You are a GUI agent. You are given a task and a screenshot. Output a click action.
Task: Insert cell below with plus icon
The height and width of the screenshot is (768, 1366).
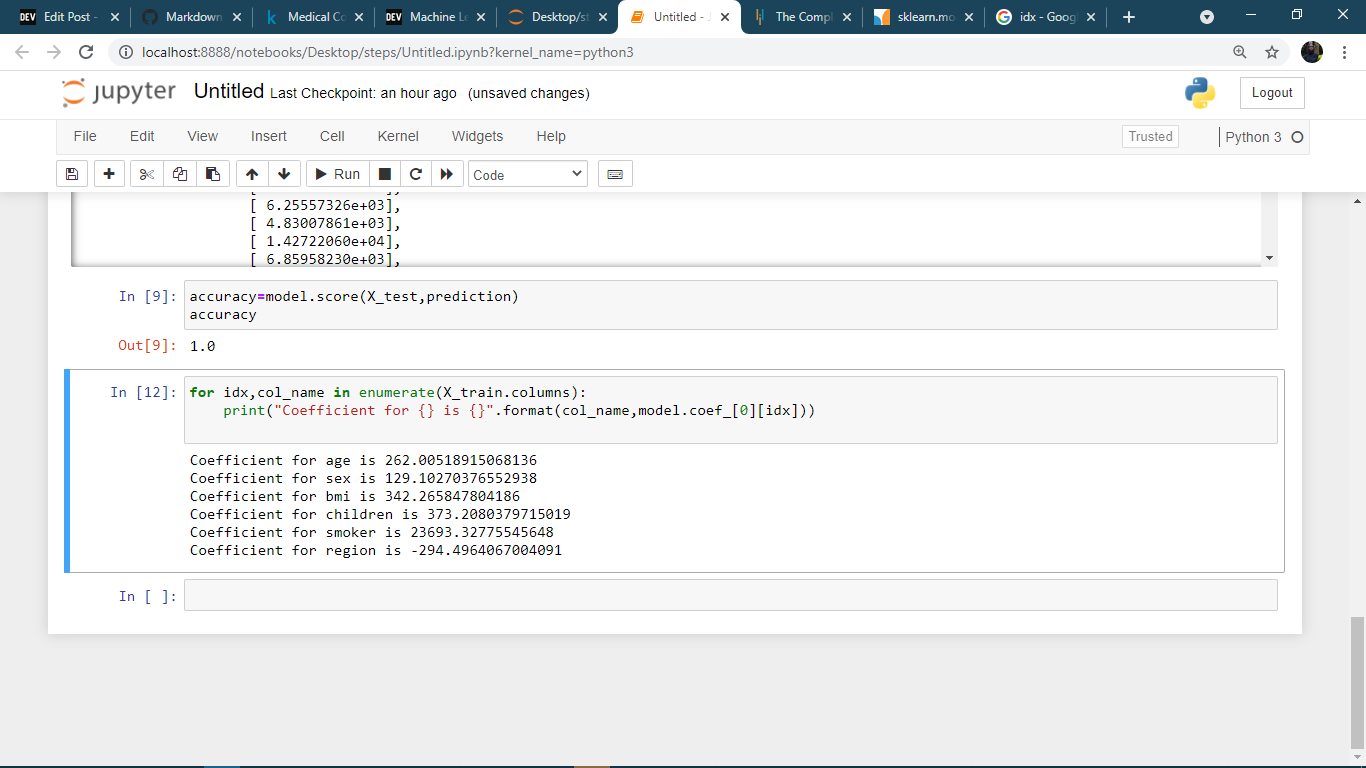click(109, 174)
